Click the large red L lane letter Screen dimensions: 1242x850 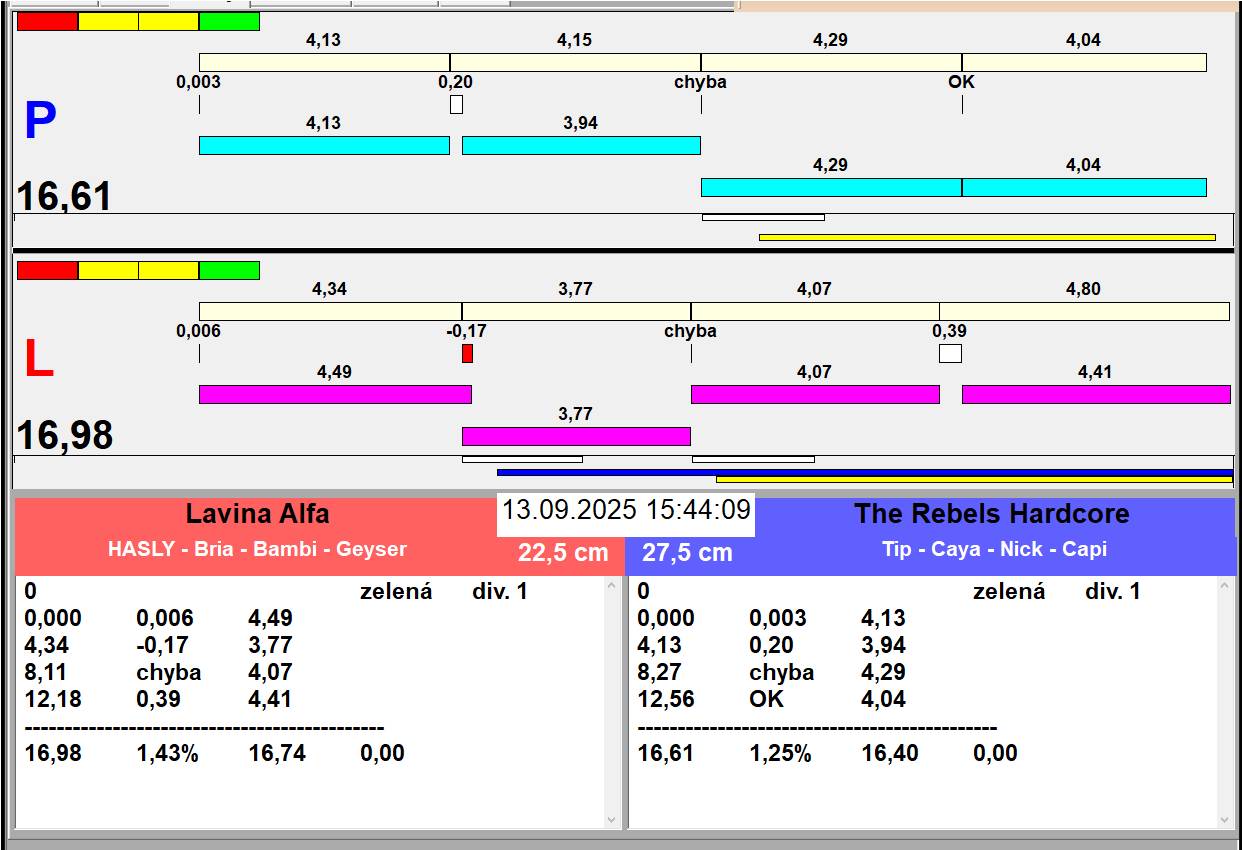(x=38, y=359)
